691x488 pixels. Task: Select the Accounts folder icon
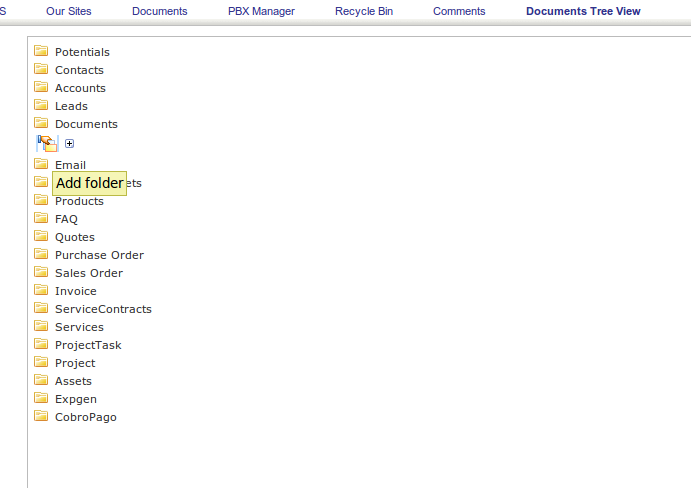(41, 87)
